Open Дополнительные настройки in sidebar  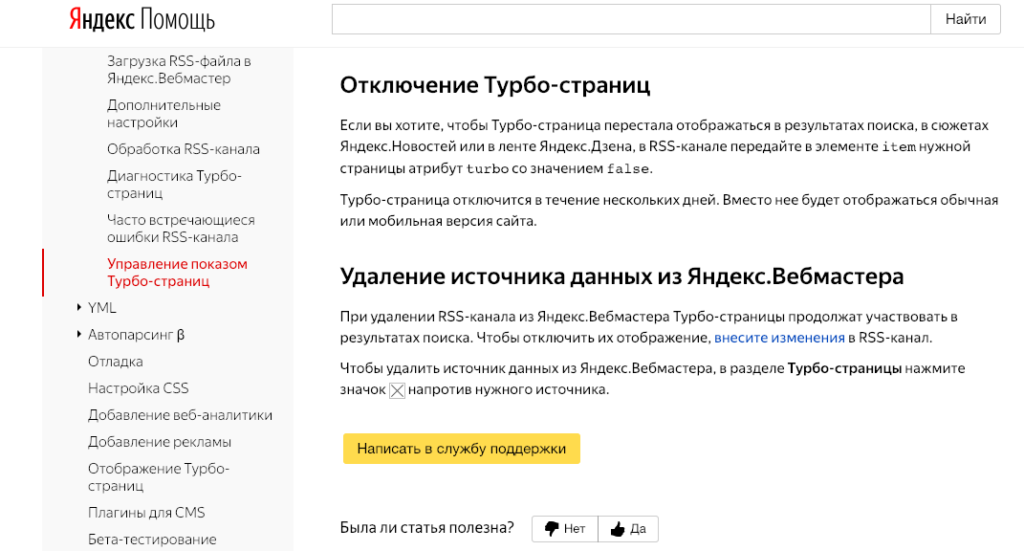164,114
